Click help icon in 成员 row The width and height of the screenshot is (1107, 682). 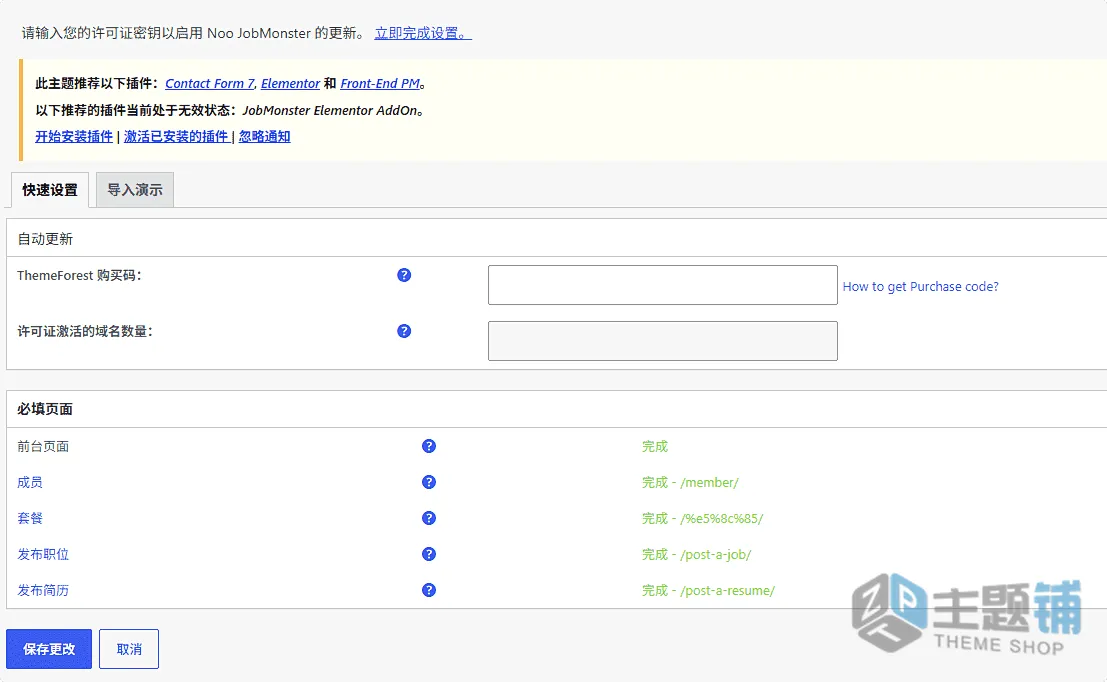click(x=429, y=482)
